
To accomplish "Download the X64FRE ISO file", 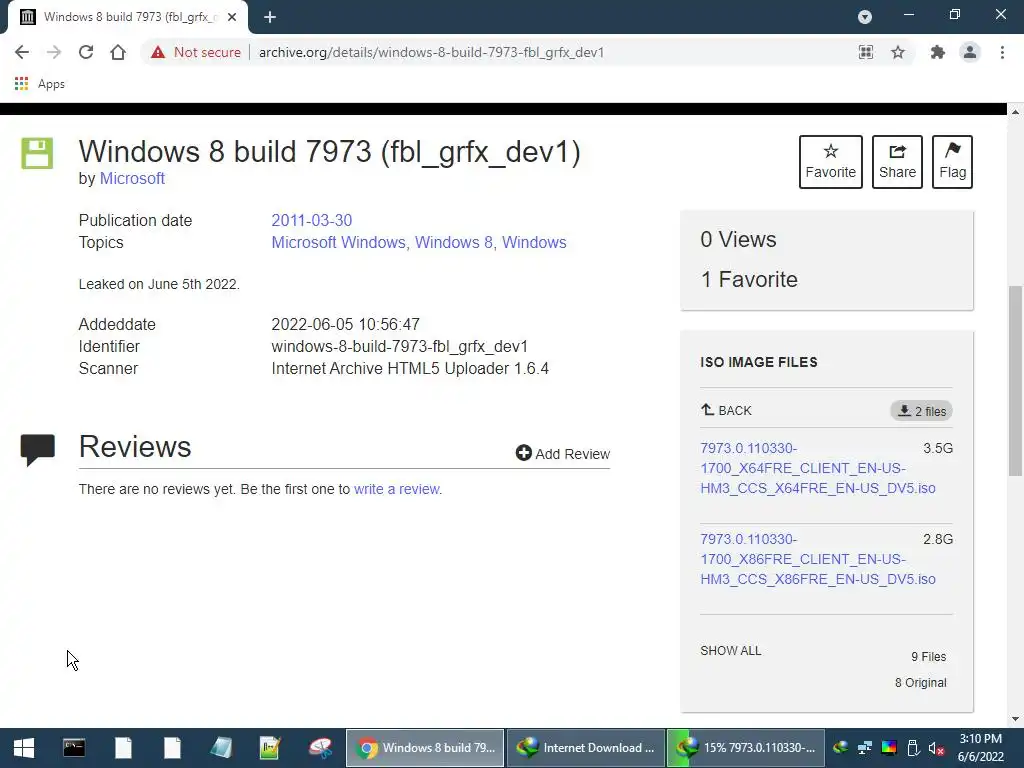I will point(818,468).
